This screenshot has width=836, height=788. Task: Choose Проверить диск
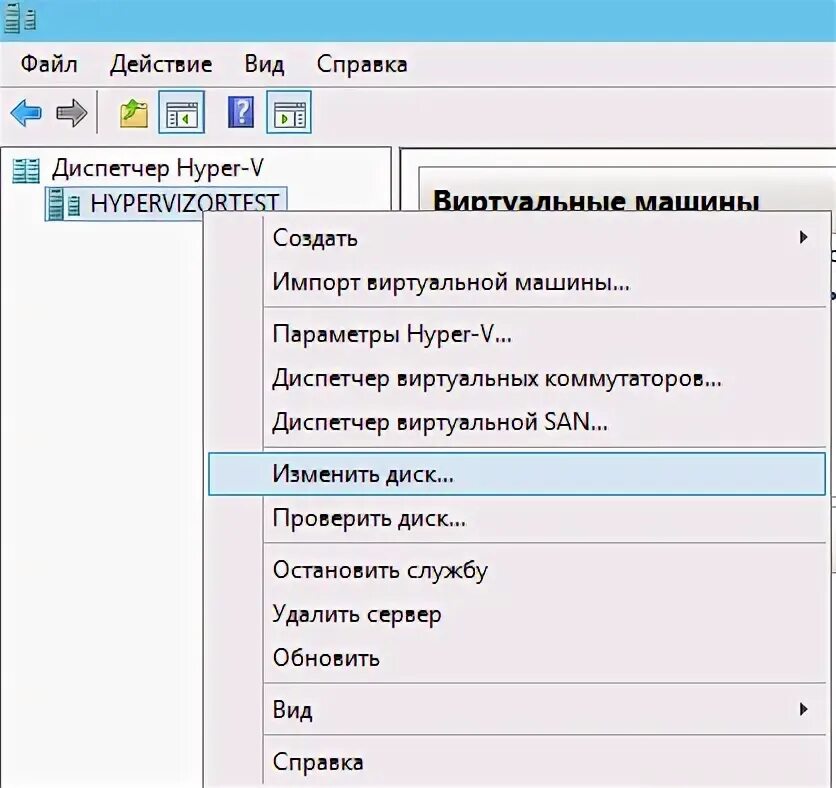point(517,518)
